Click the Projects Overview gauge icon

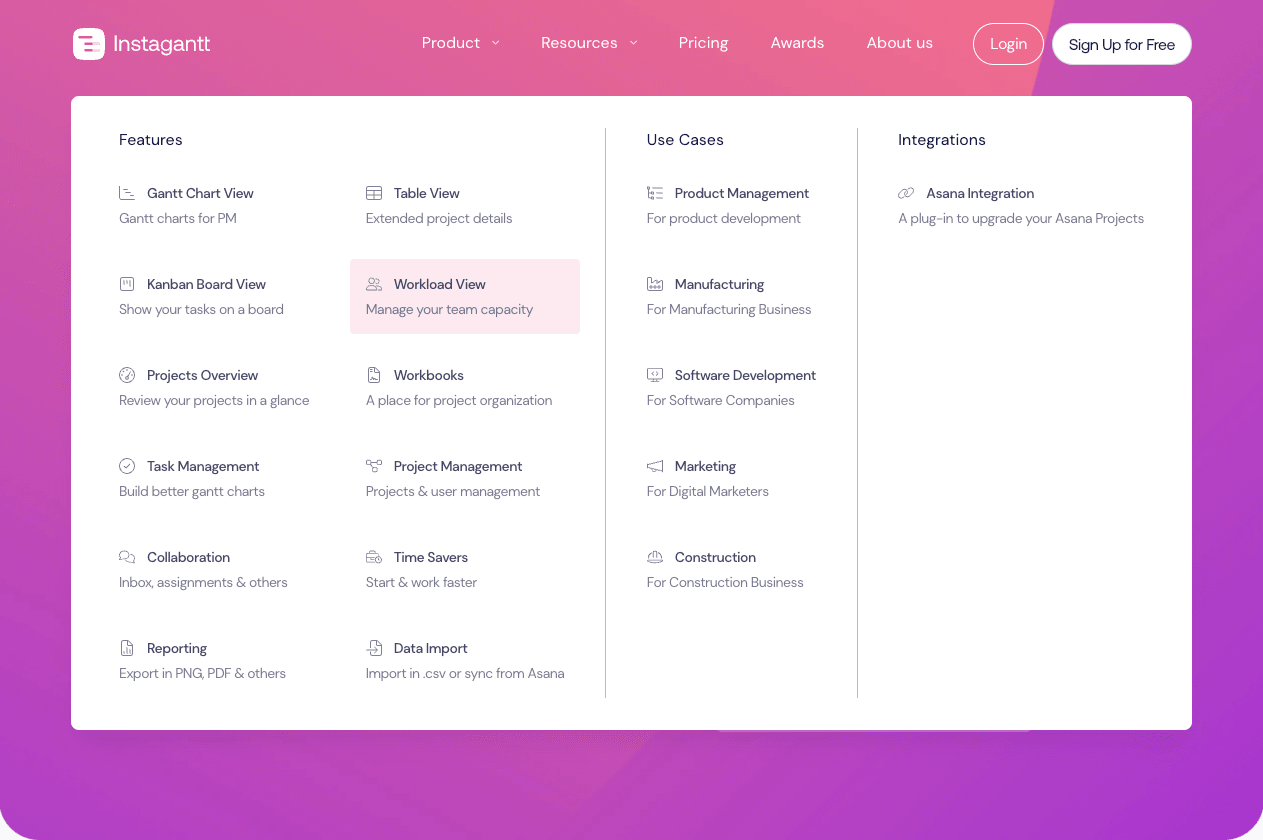(127, 375)
